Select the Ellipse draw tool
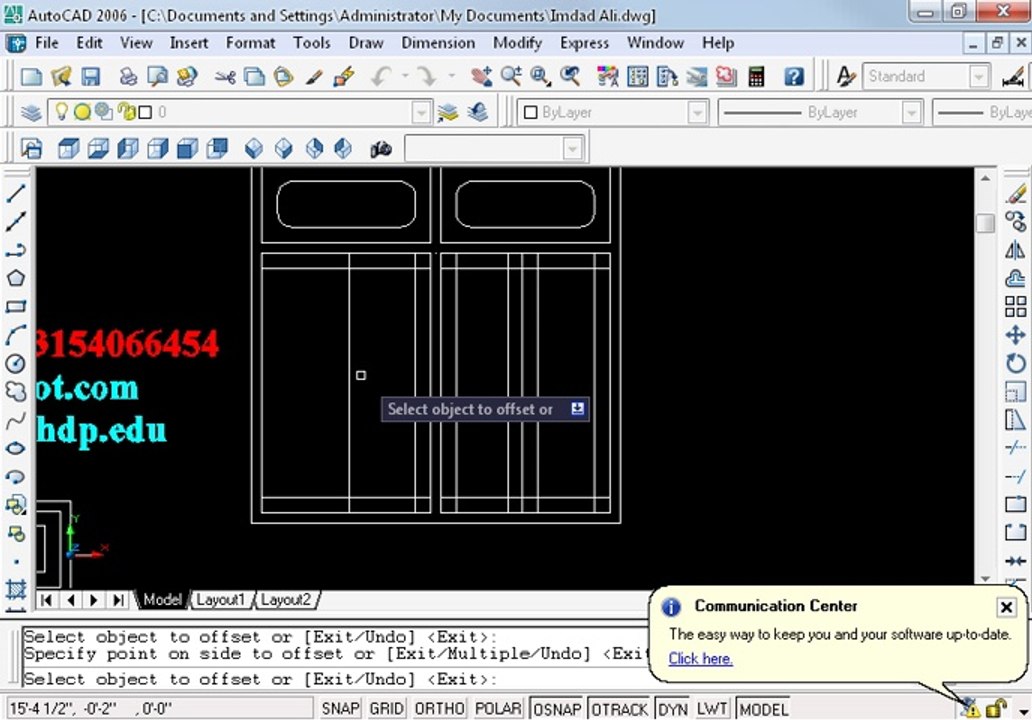The image size is (1032, 720). point(16,448)
